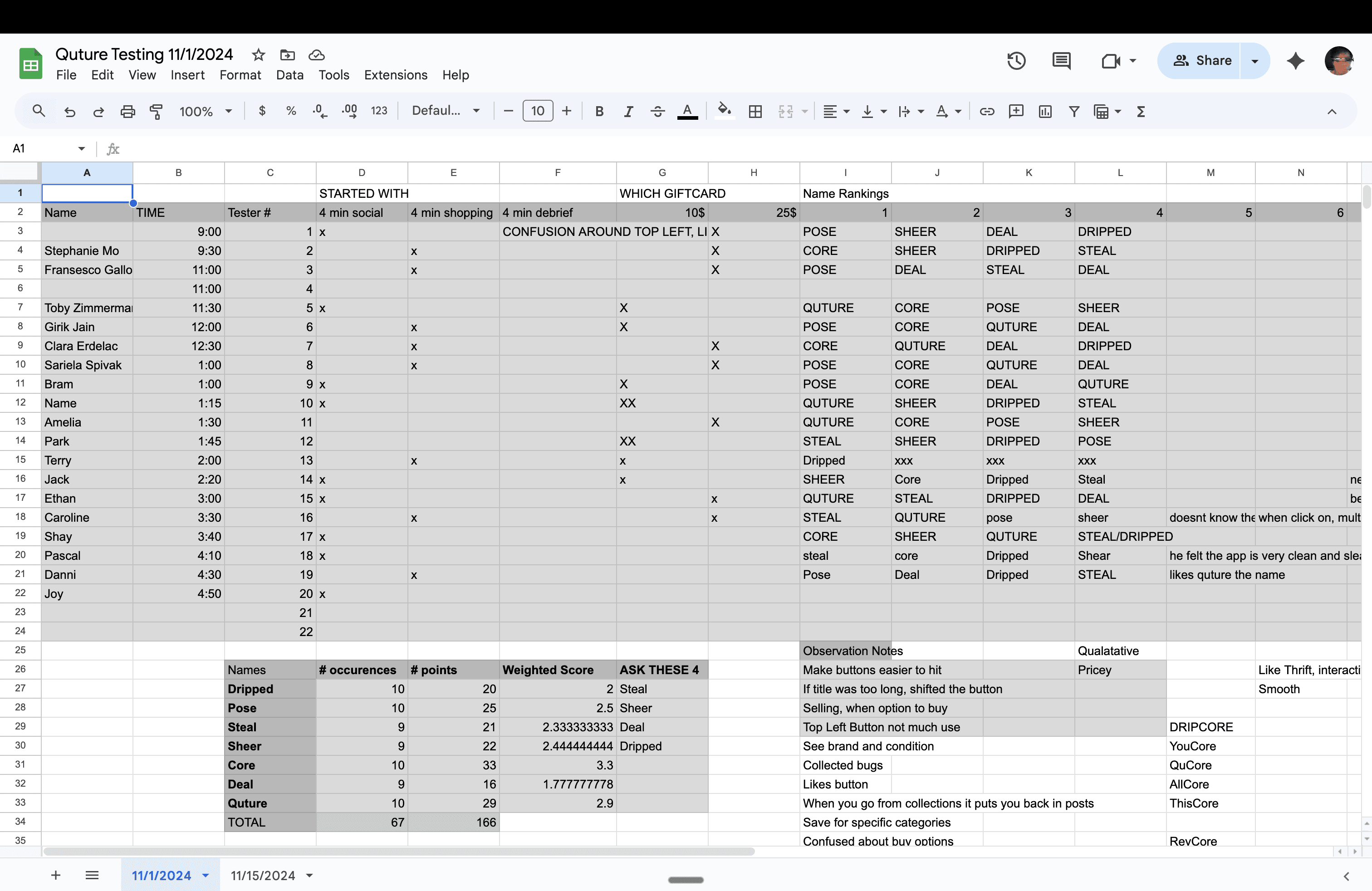Viewport: 1372px width, 891px height.
Task: Toggle italic text style
Action: coord(628,111)
